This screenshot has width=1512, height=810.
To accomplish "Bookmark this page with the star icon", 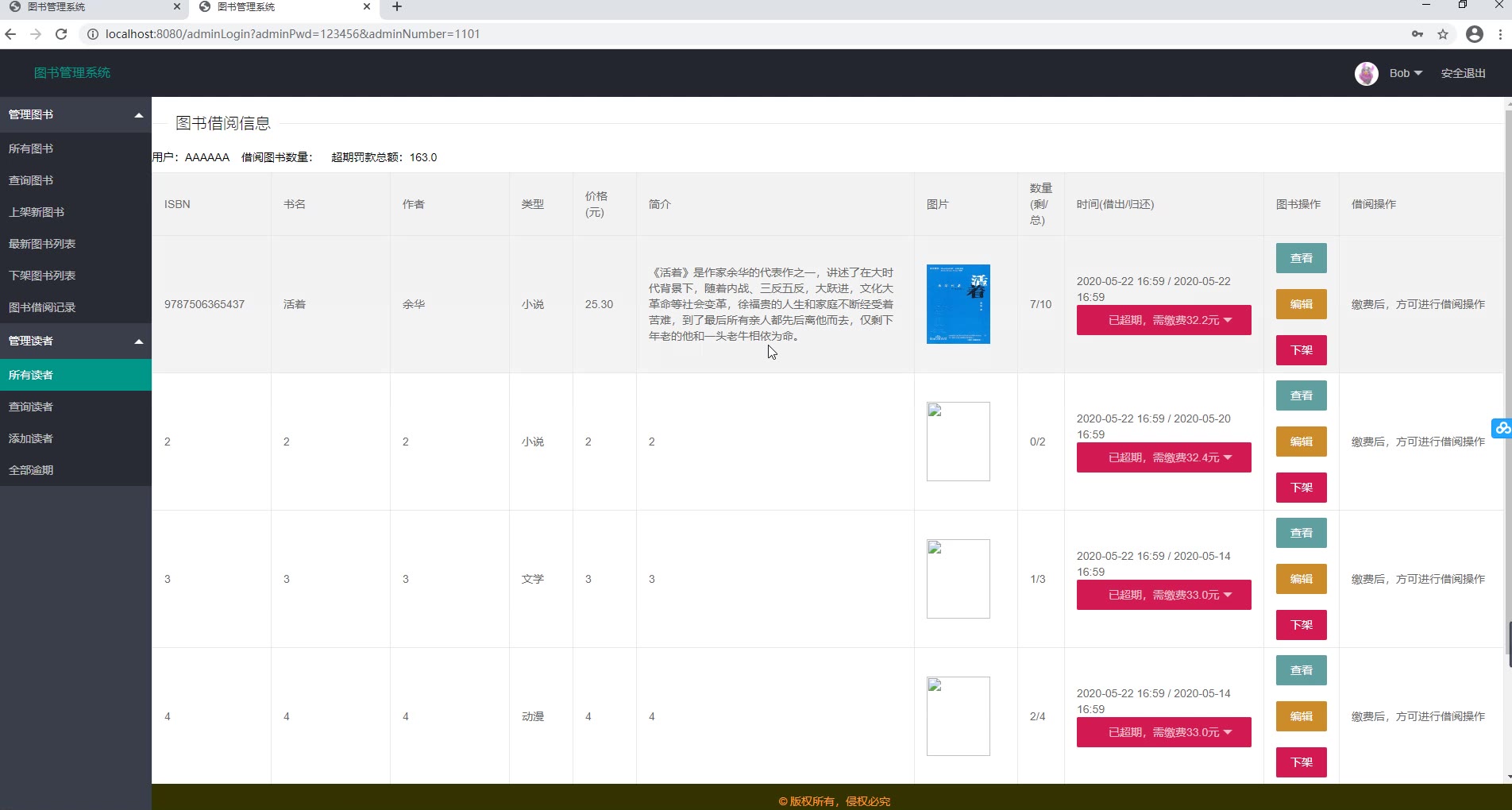I will point(1443,34).
